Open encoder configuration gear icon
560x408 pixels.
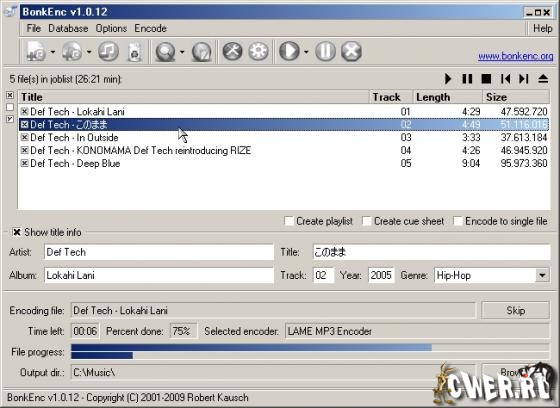coord(259,51)
